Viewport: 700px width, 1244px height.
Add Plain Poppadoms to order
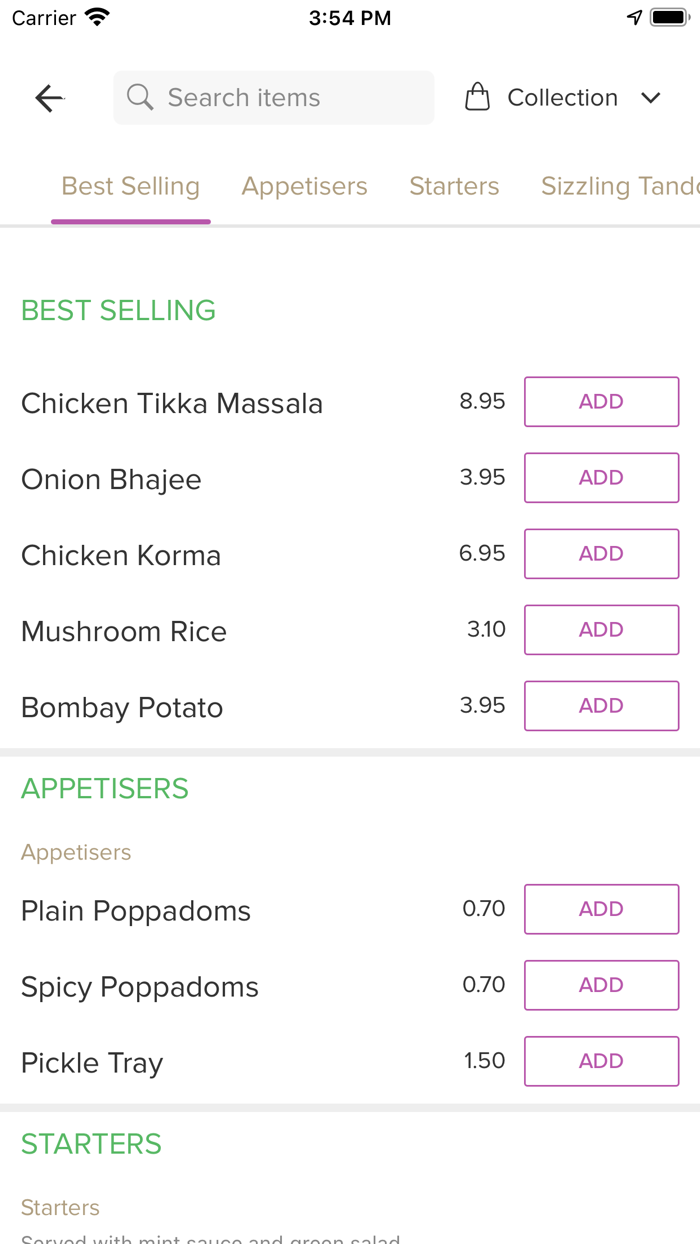601,909
